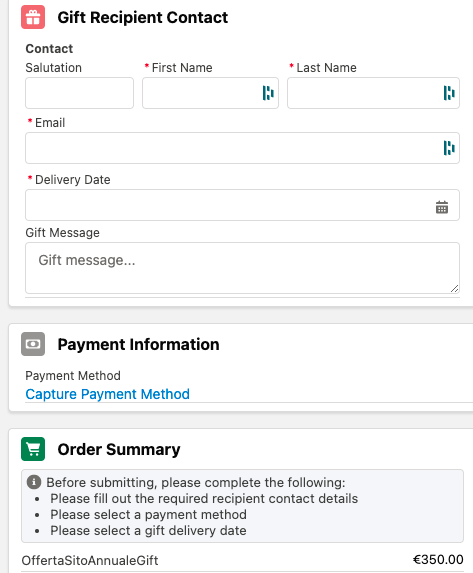Click the €350.00 price amount
This screenshot has width=473, height=573.
[438, 559]
